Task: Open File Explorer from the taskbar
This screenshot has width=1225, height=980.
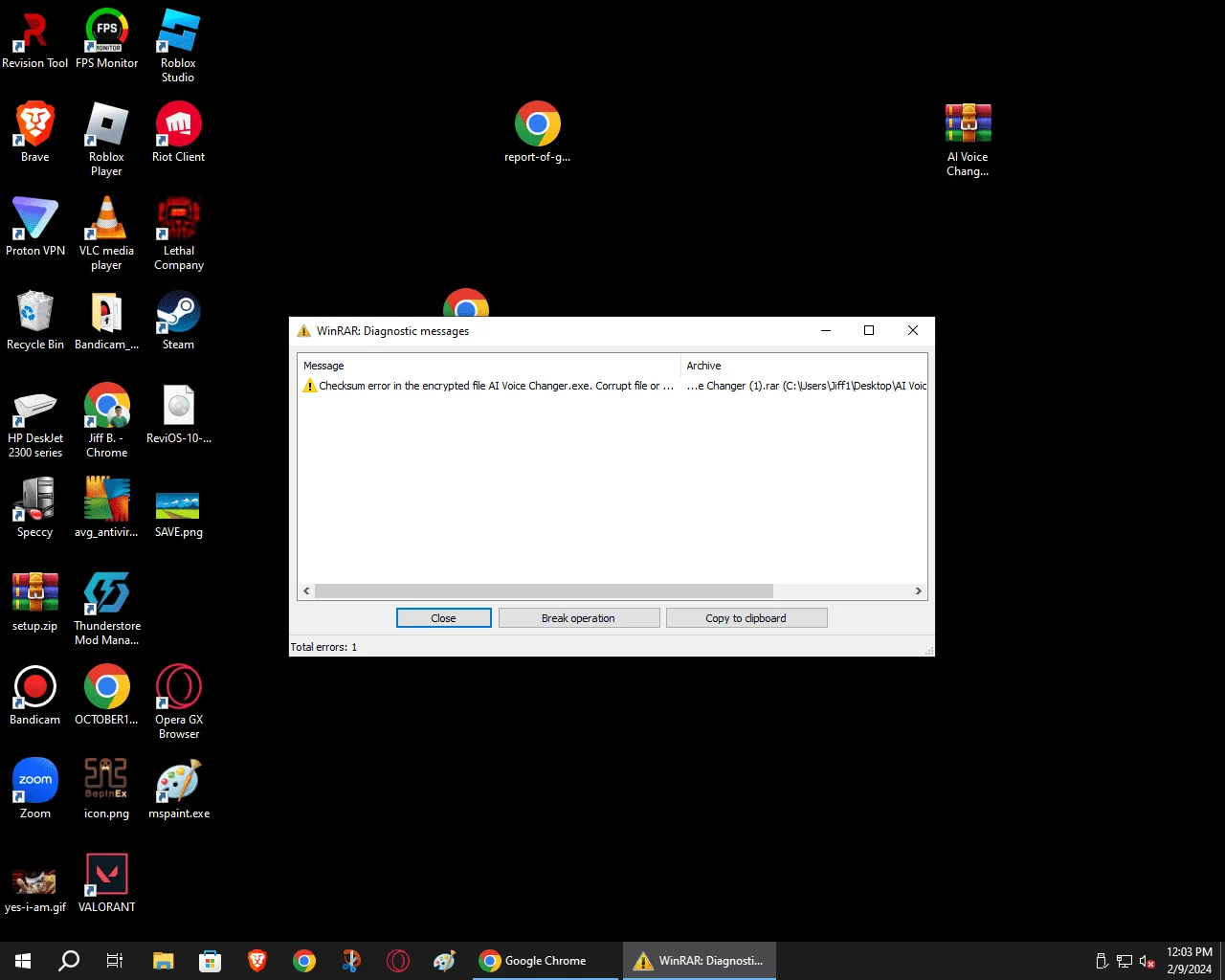Action: 164,961
